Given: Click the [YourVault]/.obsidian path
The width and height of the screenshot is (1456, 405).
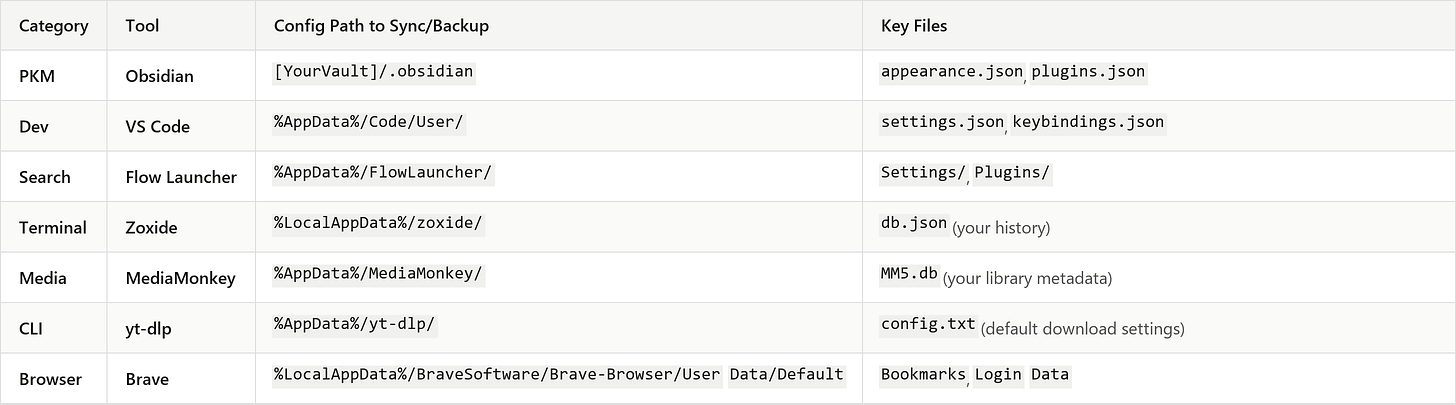Looking at the screenshot, I should coord(374,72).
